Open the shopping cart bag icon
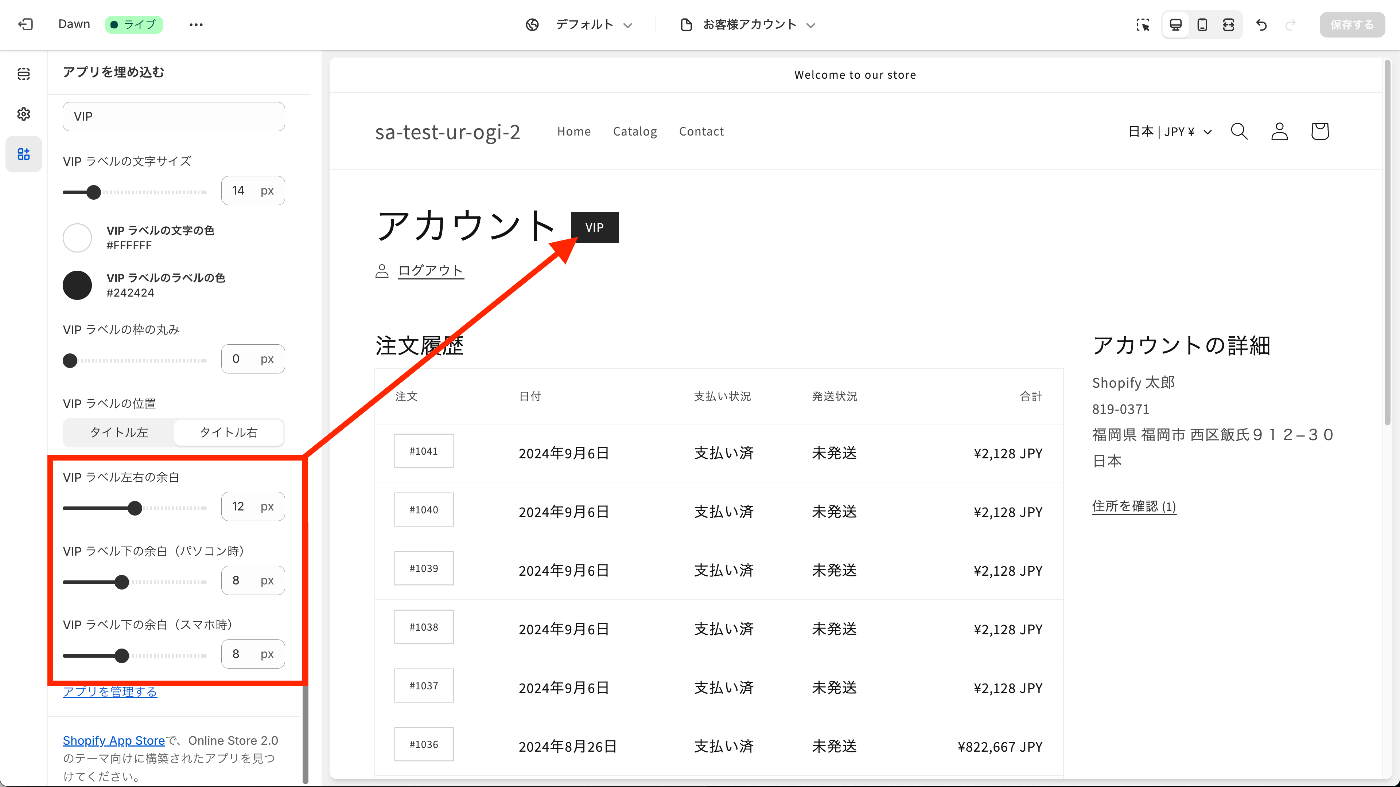 coord(1320,131)
